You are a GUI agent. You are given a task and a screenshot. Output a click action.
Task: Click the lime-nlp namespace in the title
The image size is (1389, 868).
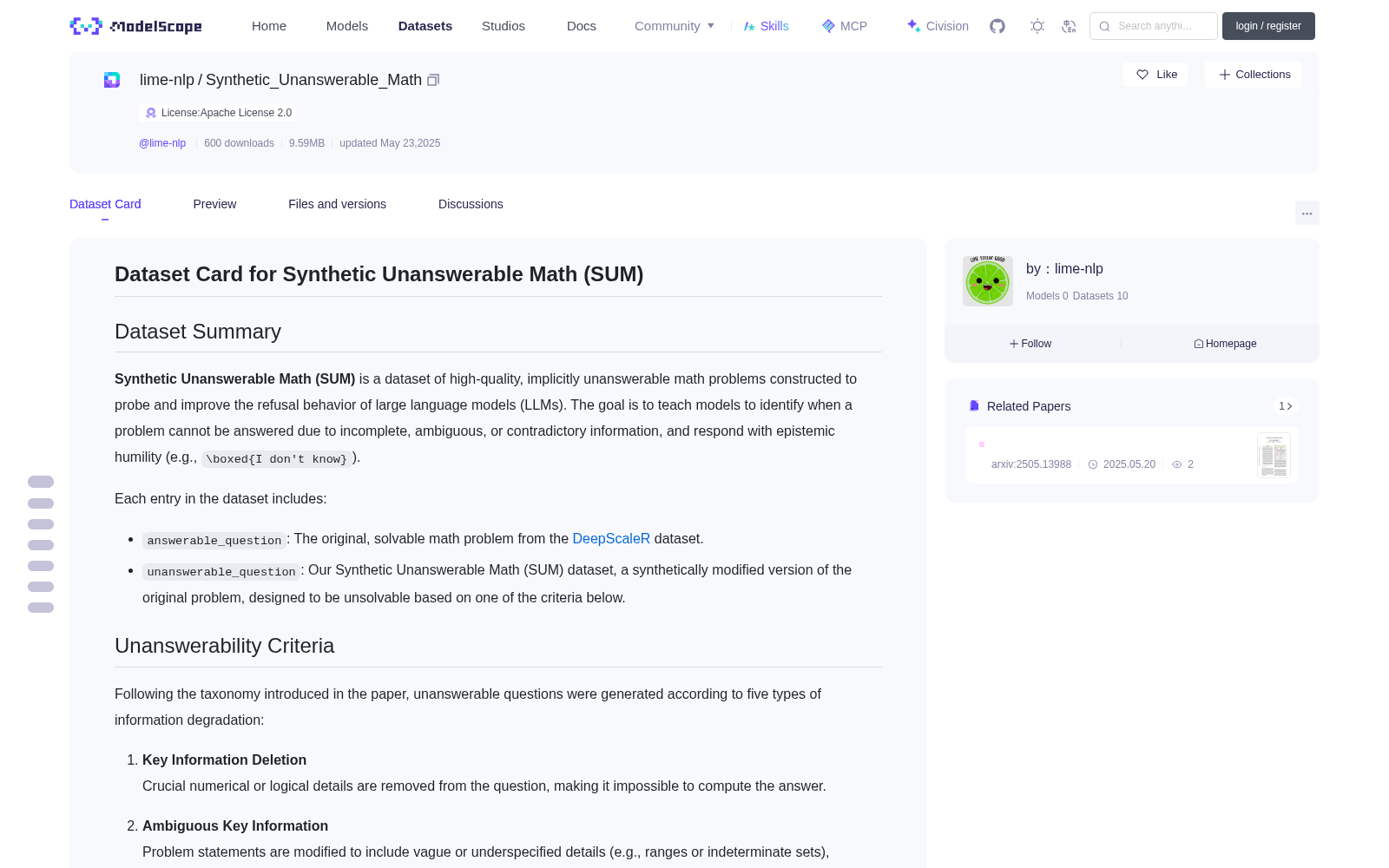(167, 80)
